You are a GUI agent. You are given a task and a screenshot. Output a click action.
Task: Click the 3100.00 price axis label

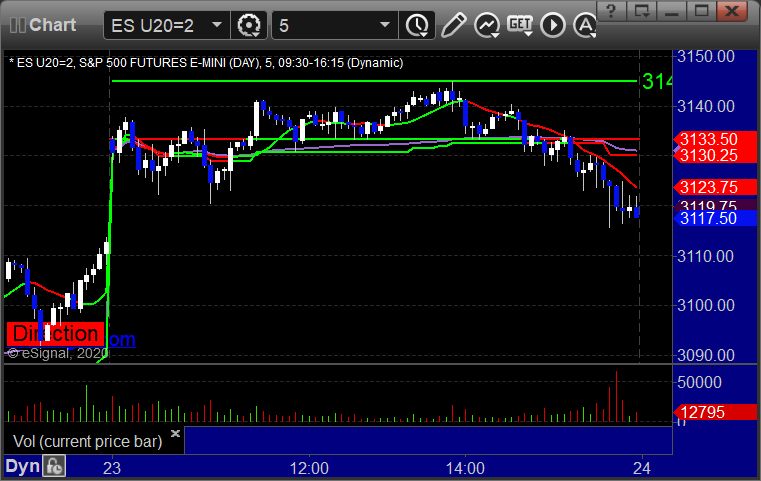706,305
